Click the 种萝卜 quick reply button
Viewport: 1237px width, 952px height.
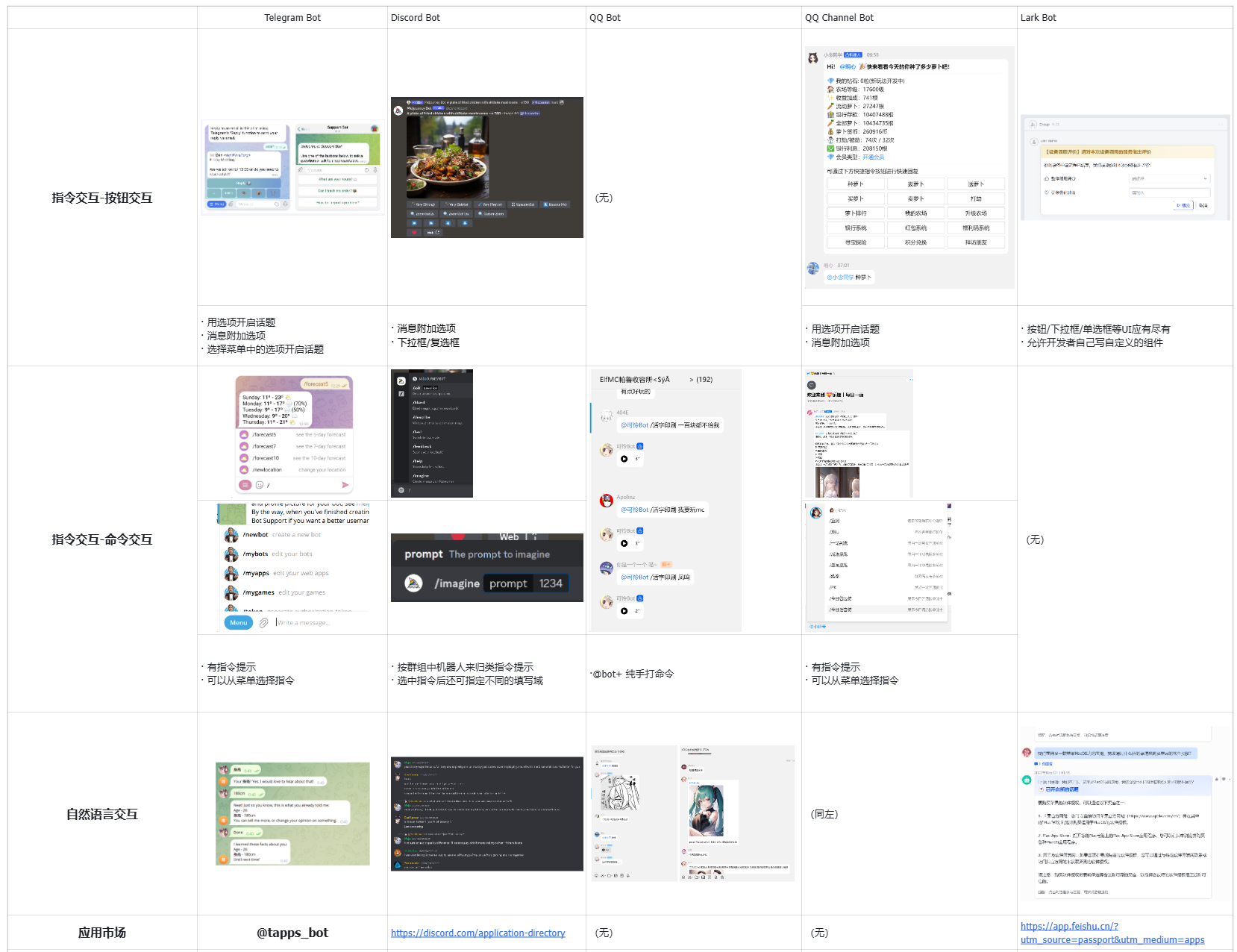pyautogui.click(x=856, y=184)
